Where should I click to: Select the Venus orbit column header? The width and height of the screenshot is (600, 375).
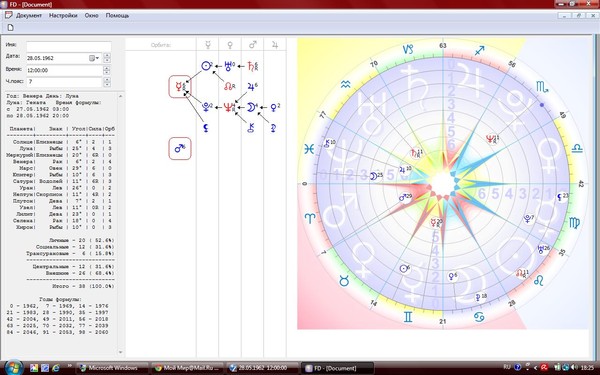pyautogui.click(x=230, y=45)
